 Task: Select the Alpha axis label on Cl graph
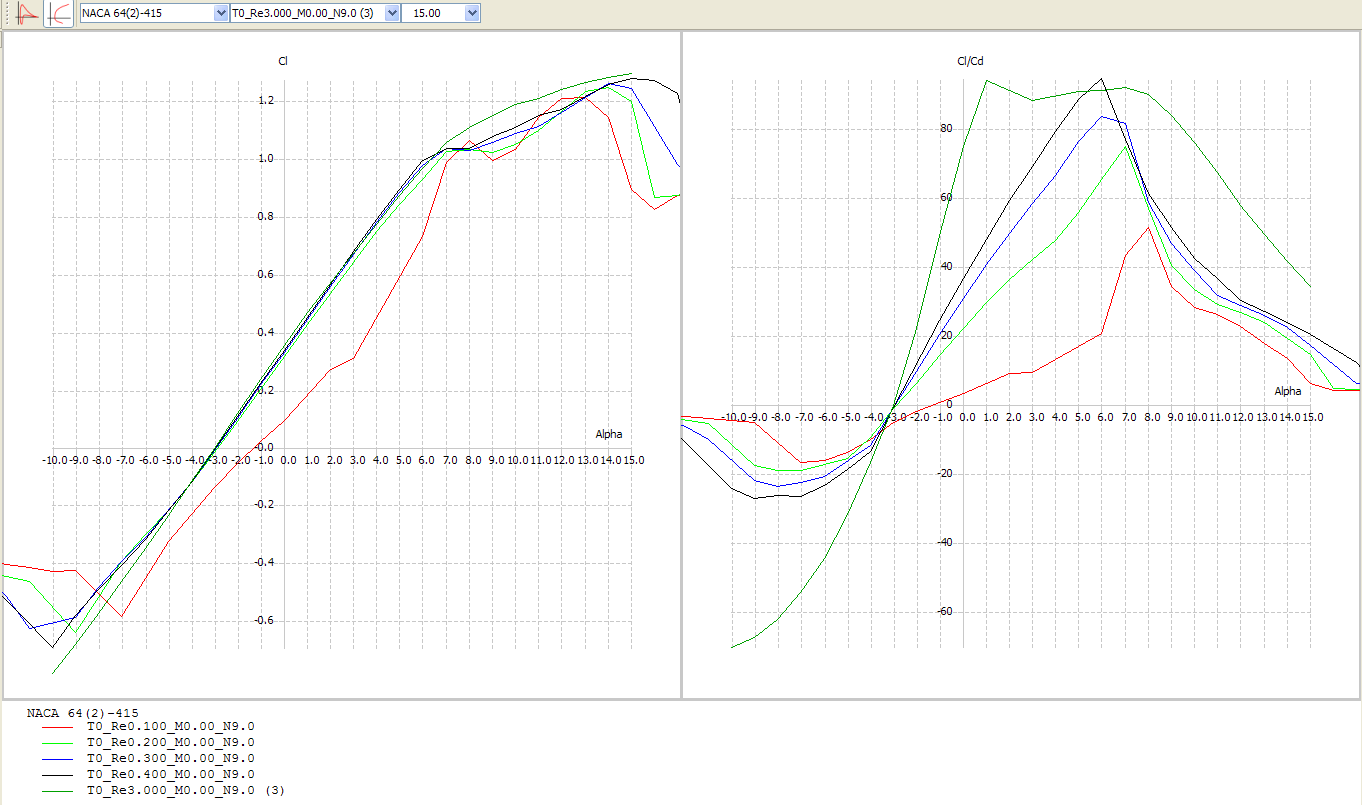pyautogui.click(x=608, y=435)
